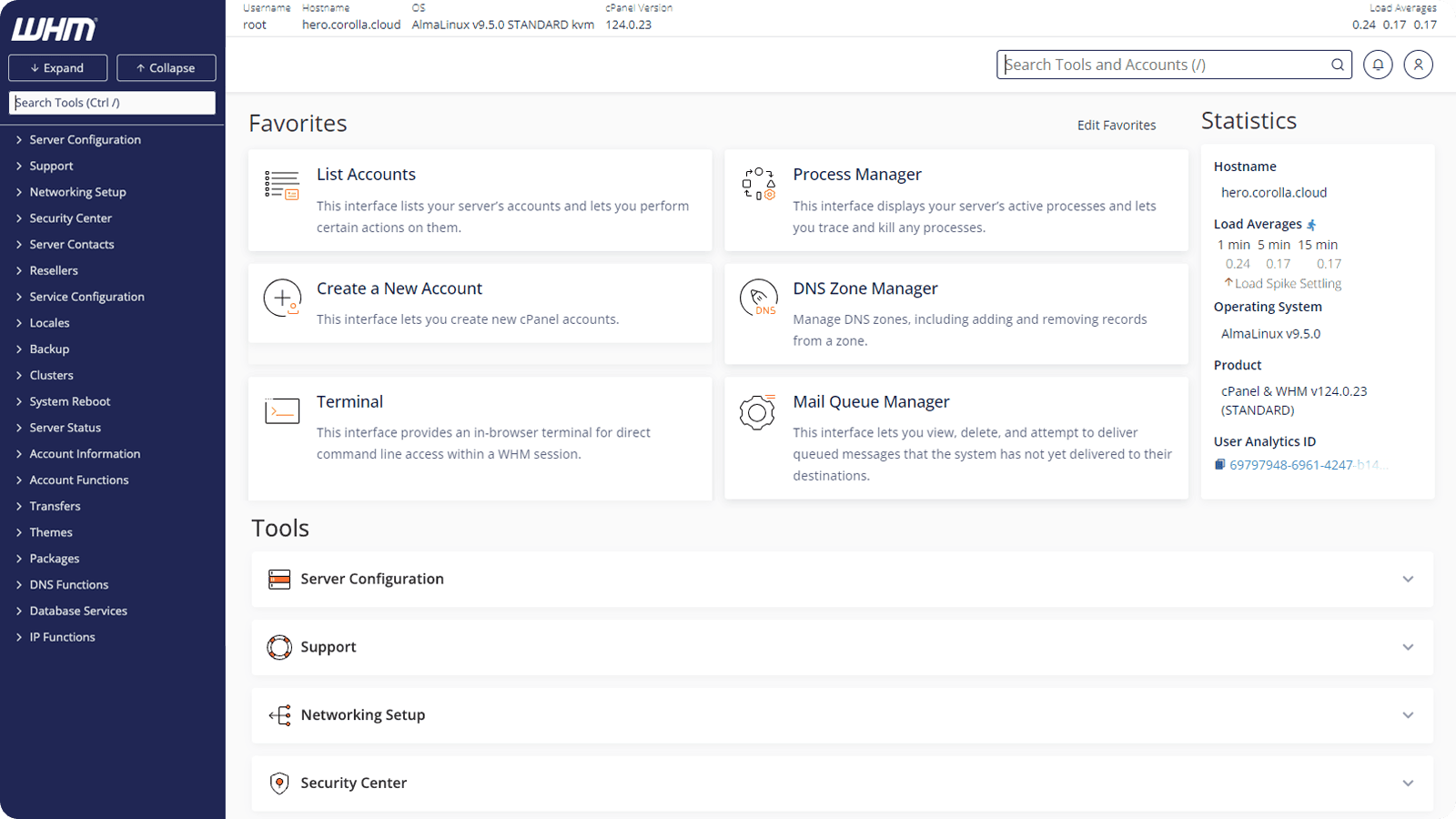Click the Load Averages lightning icon

pyautogui.click(x=1312, y=224)
